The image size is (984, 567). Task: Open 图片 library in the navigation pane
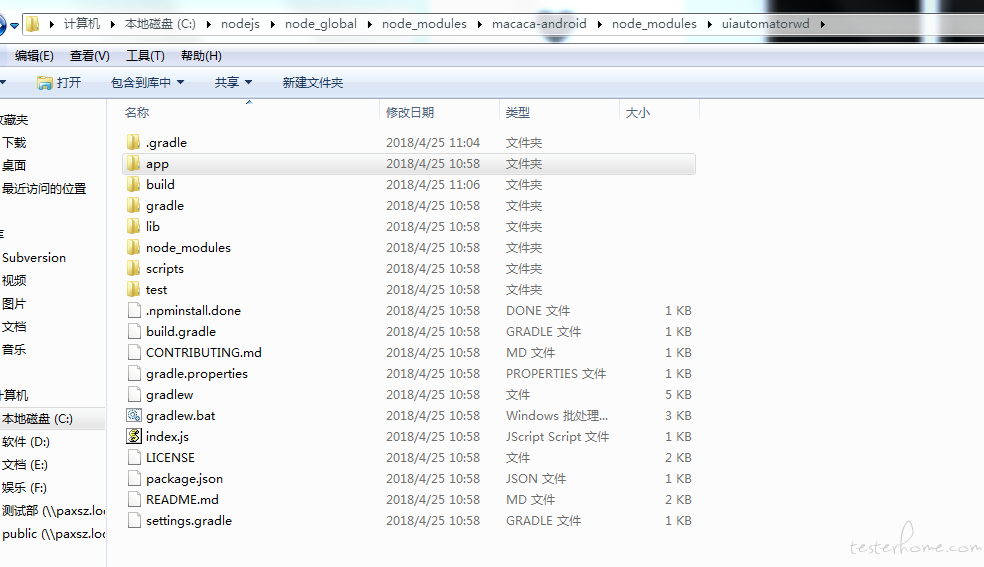click(14, 304)
